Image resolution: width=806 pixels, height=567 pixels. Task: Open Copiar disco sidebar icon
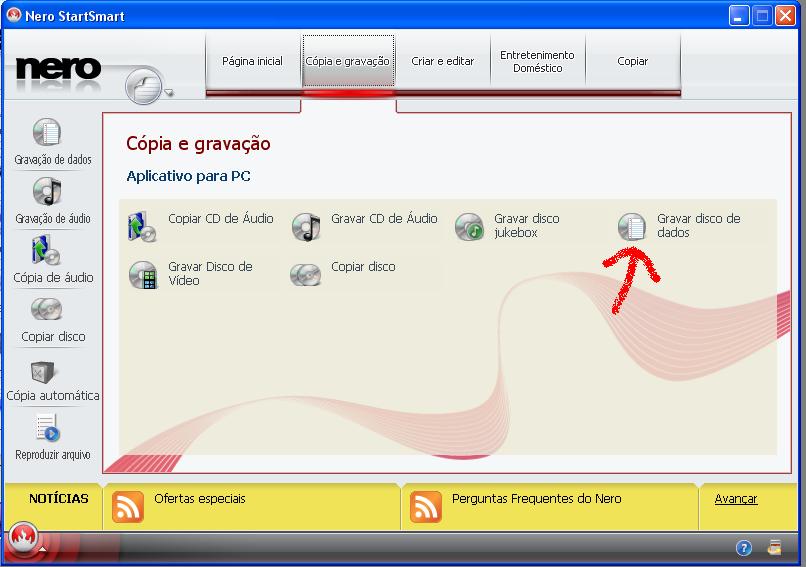point(46,309)
